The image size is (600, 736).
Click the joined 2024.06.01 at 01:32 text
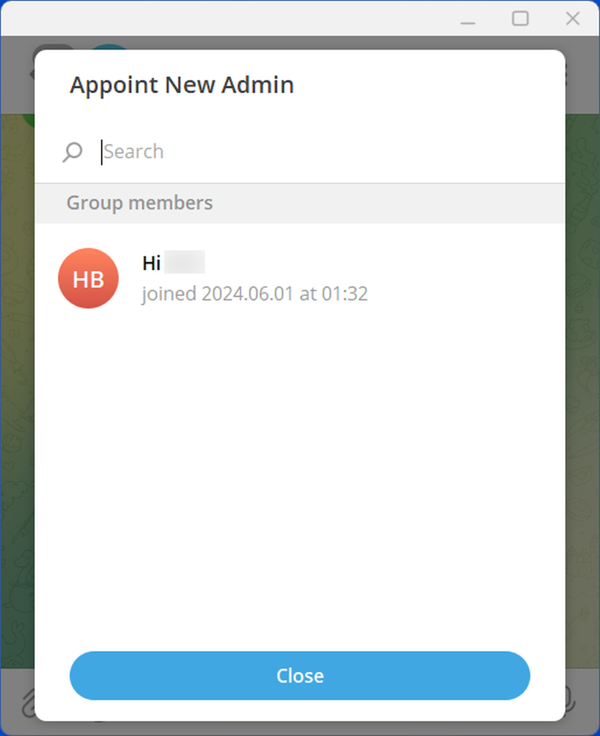[x=255, y=294]
